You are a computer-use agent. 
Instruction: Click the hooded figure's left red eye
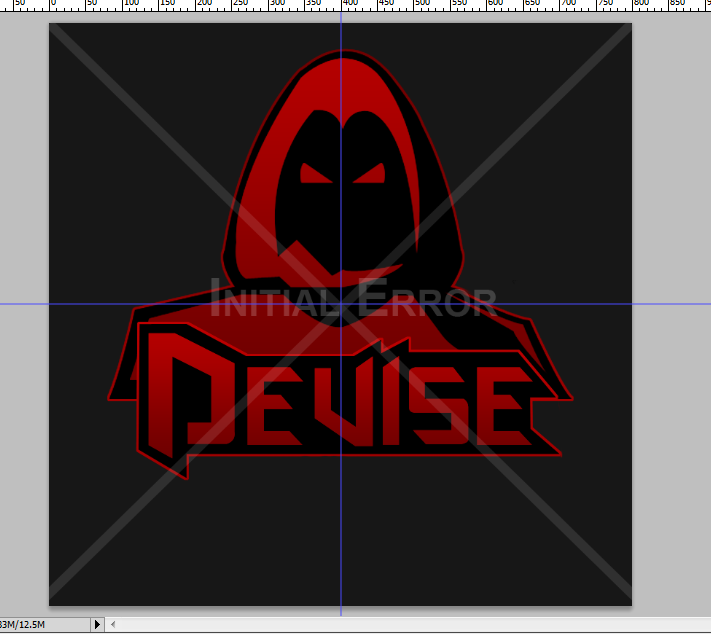314,176
